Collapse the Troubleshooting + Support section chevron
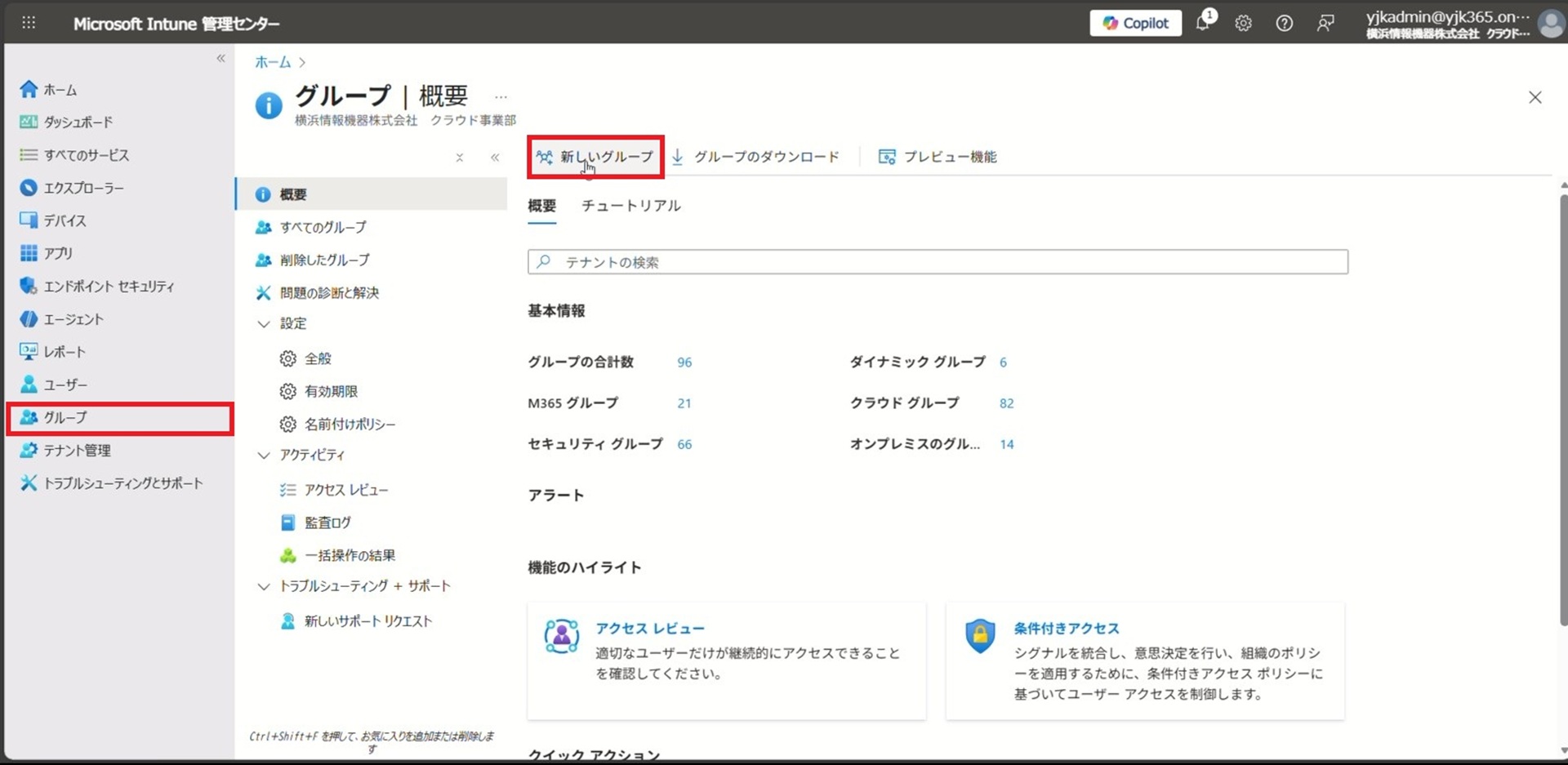The width and height of the screenshot is (1568, 765). click(x=264, y=587)
